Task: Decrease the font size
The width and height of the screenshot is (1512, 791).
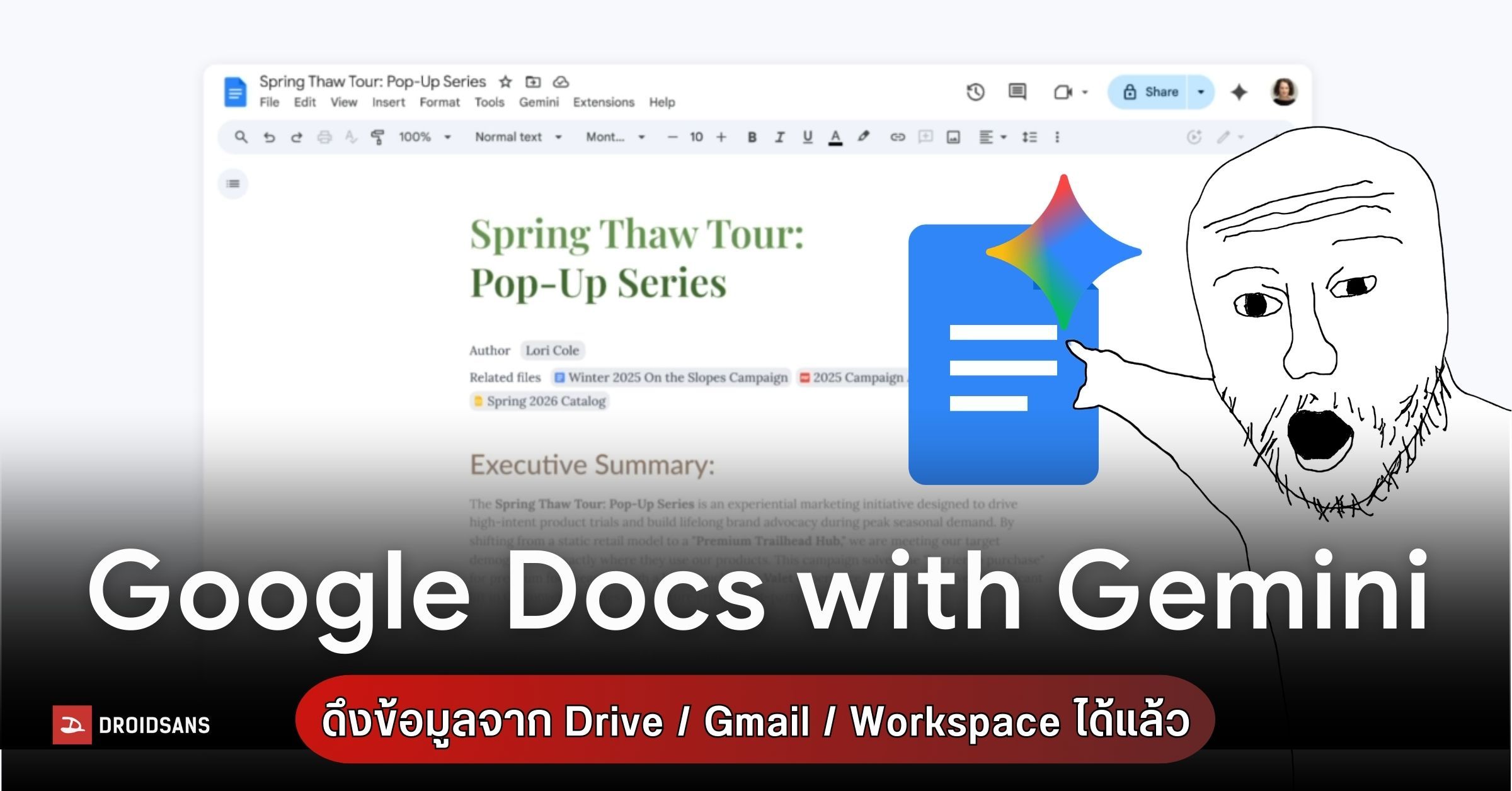Action: click(x=672, y=137)
